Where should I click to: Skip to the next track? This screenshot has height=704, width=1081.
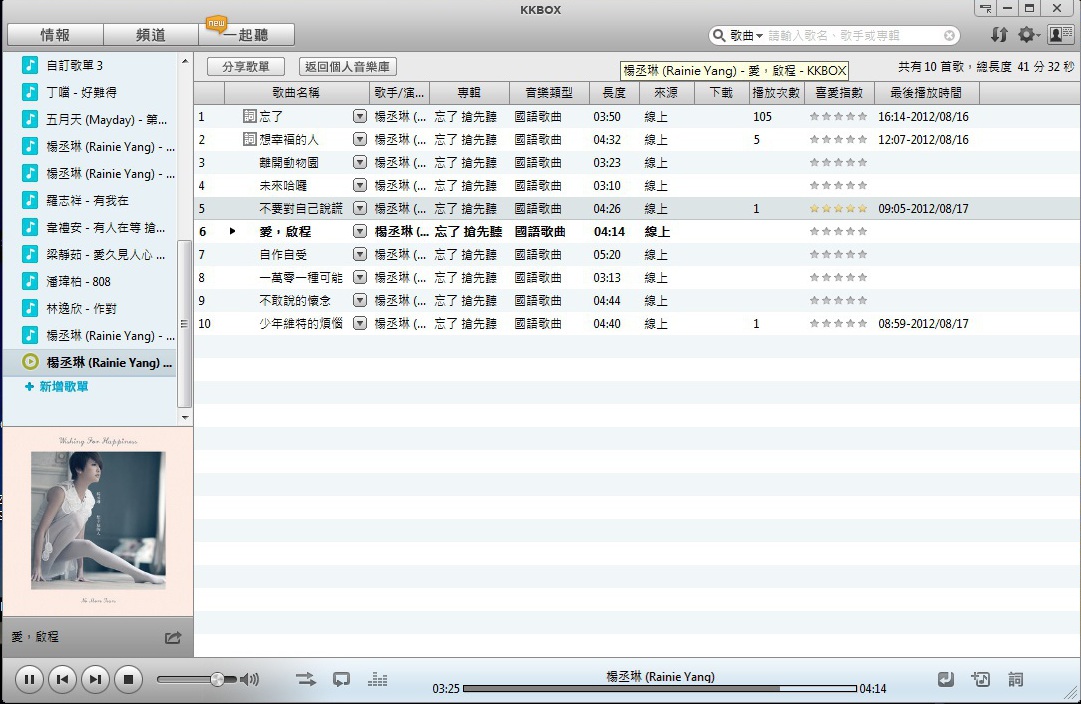pyautogui.click(x=95, y=679)
